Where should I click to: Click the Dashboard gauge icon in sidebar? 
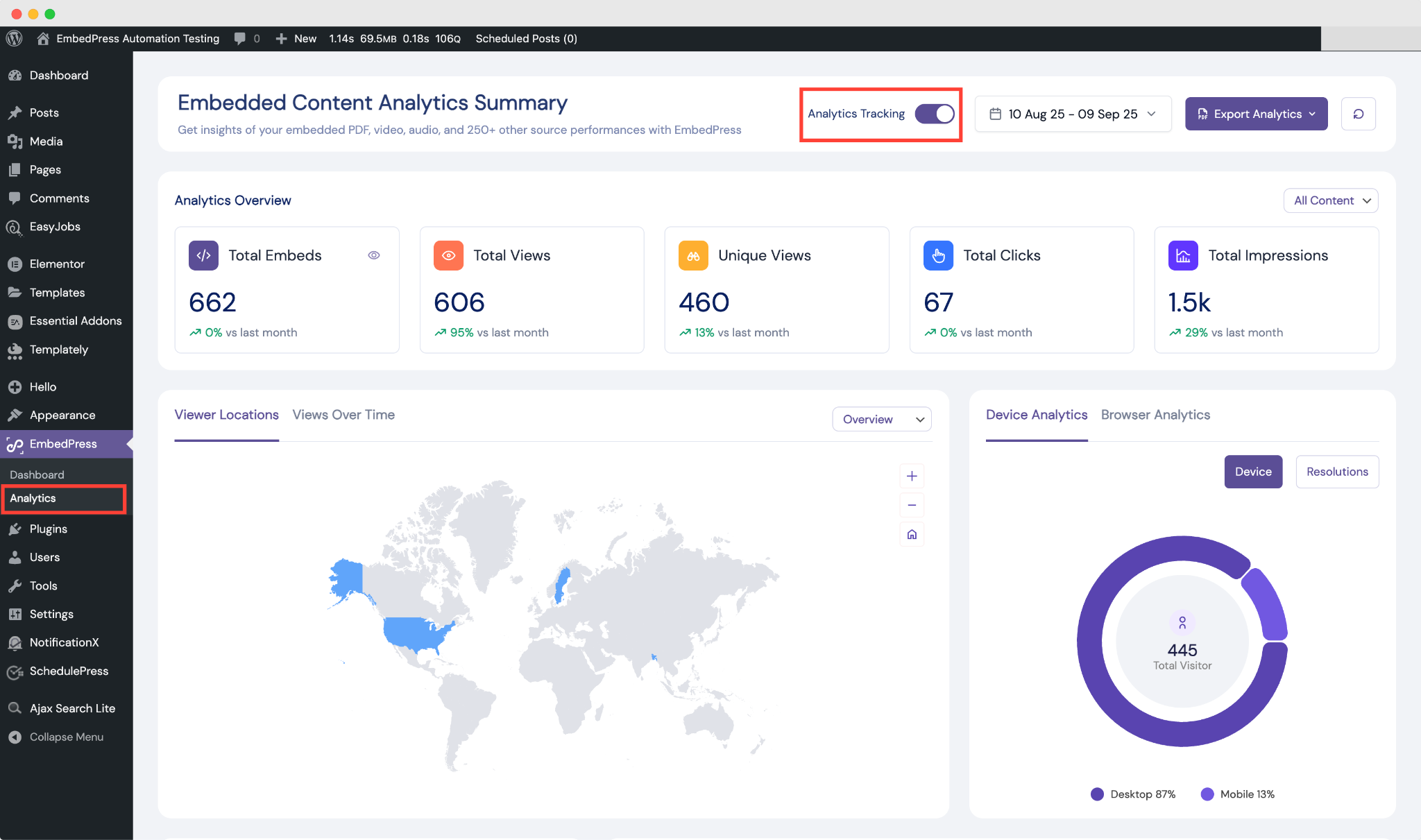(x=15, y=75)
